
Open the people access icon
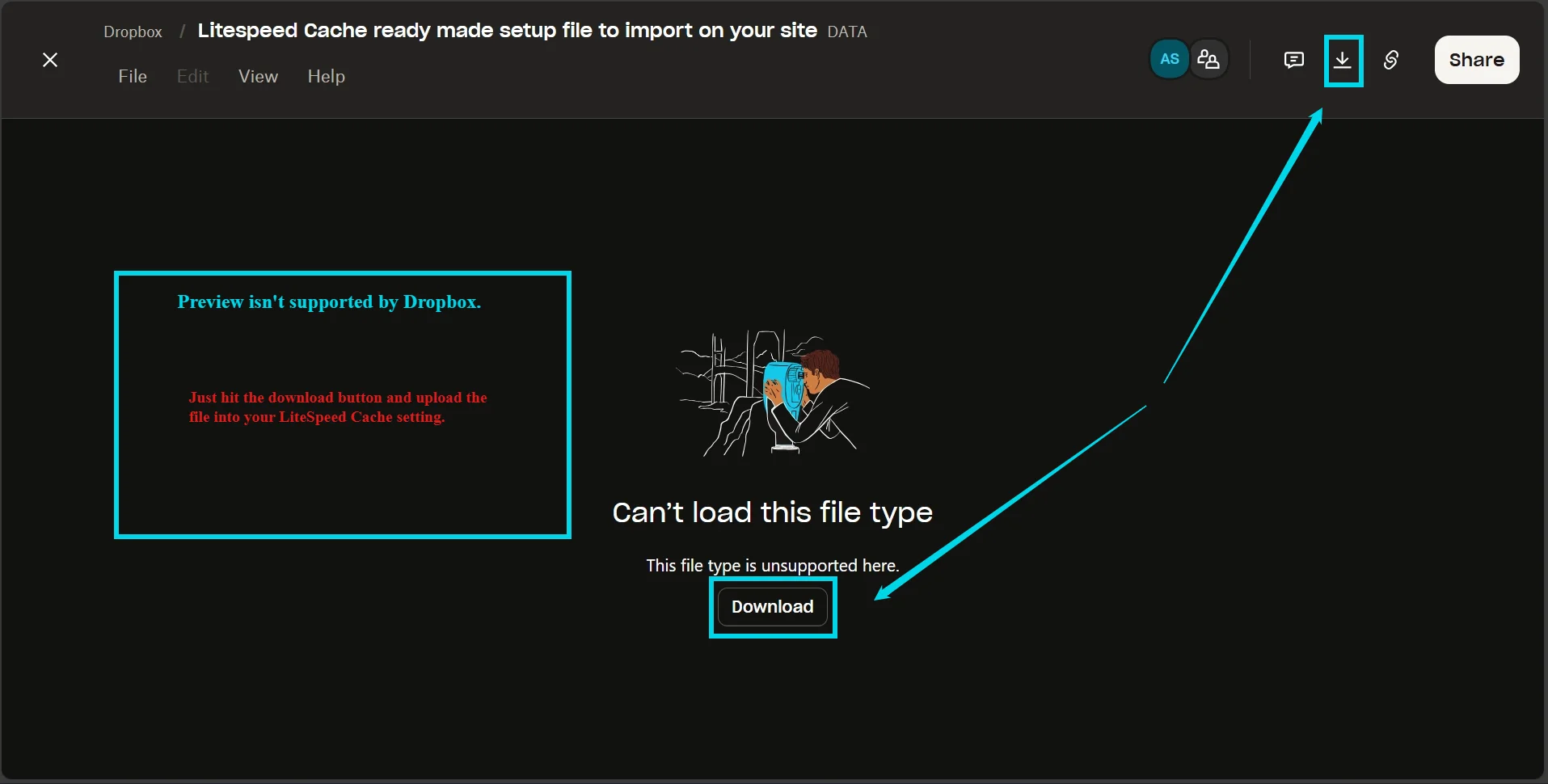(x=1208, y=59)
